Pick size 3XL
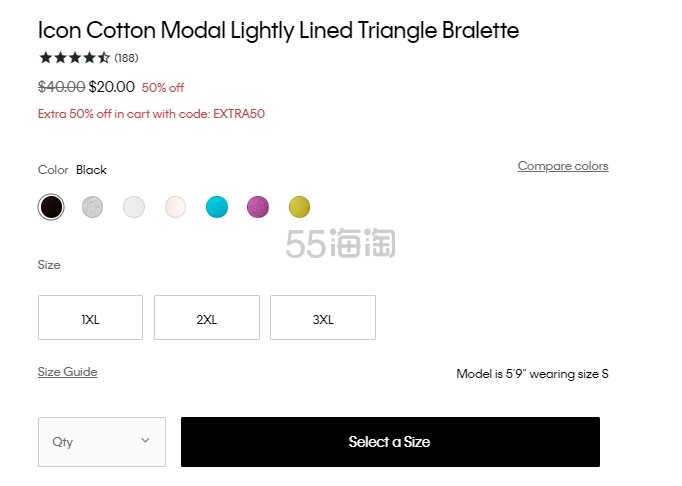 coord(323,318)
